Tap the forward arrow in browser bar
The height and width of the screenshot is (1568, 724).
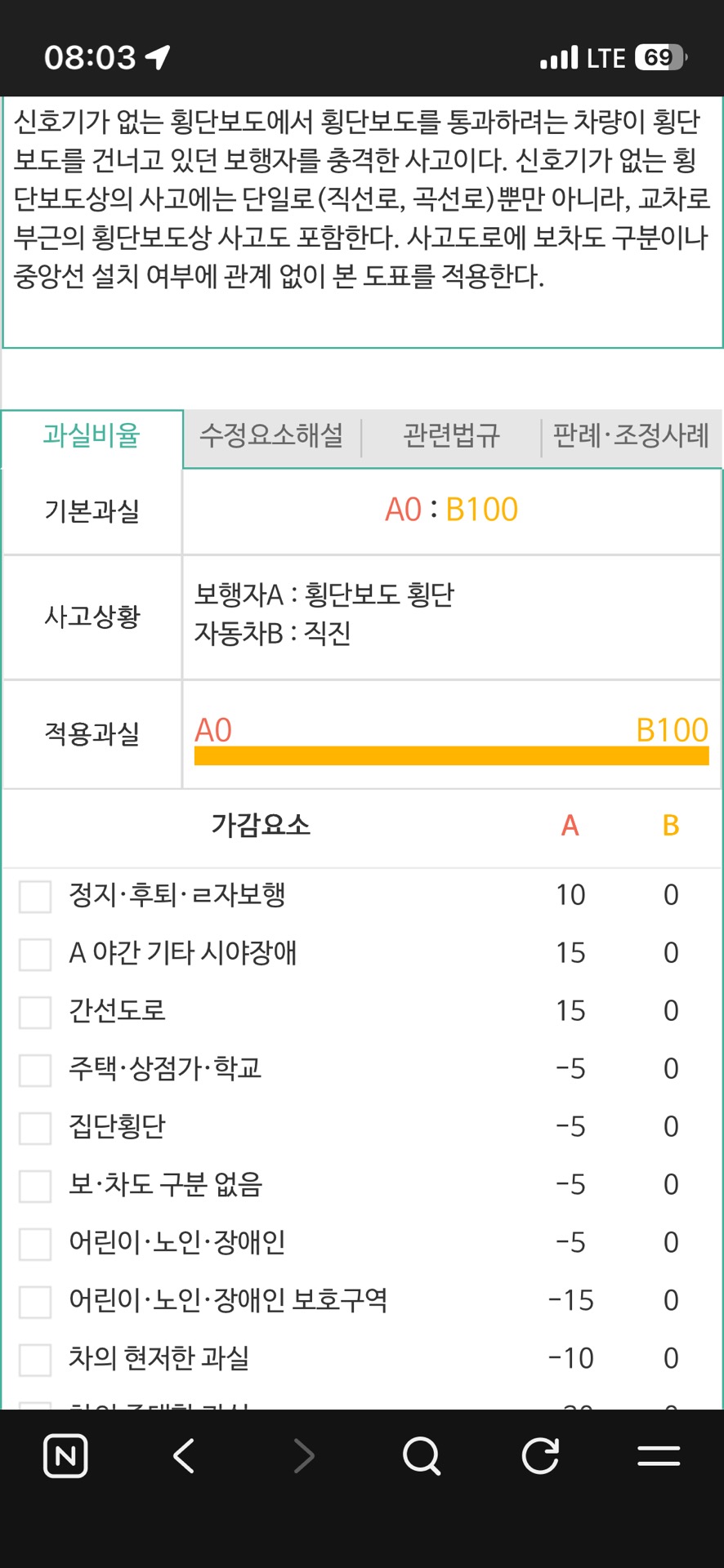click(x=303, y=1456)
